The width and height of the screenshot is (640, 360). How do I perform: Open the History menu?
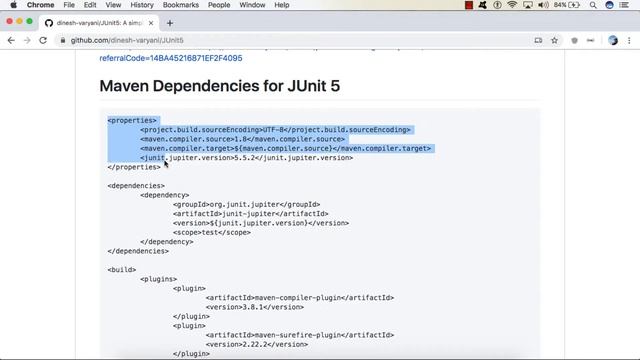tap(142, 5)
